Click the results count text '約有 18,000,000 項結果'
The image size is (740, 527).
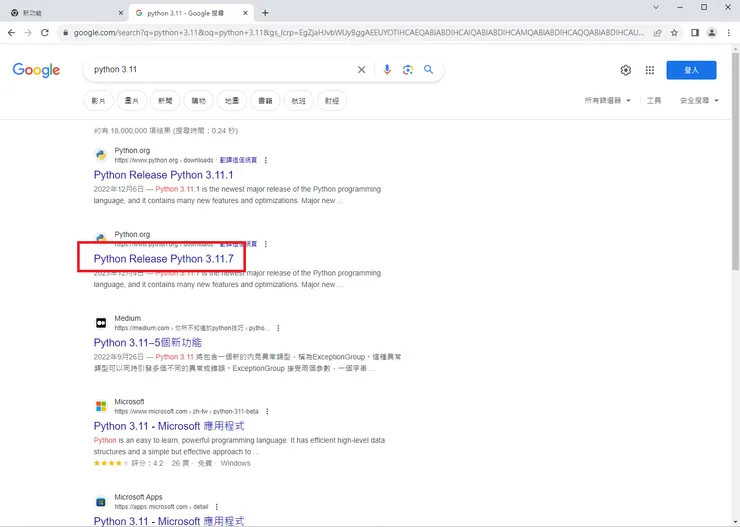(x=132, y=131)
